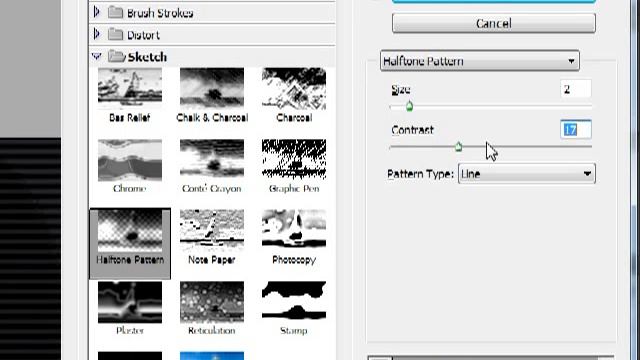Screen dimensions: 640x360
Task: Click the Size value field
Action: [x=576, y=89]
